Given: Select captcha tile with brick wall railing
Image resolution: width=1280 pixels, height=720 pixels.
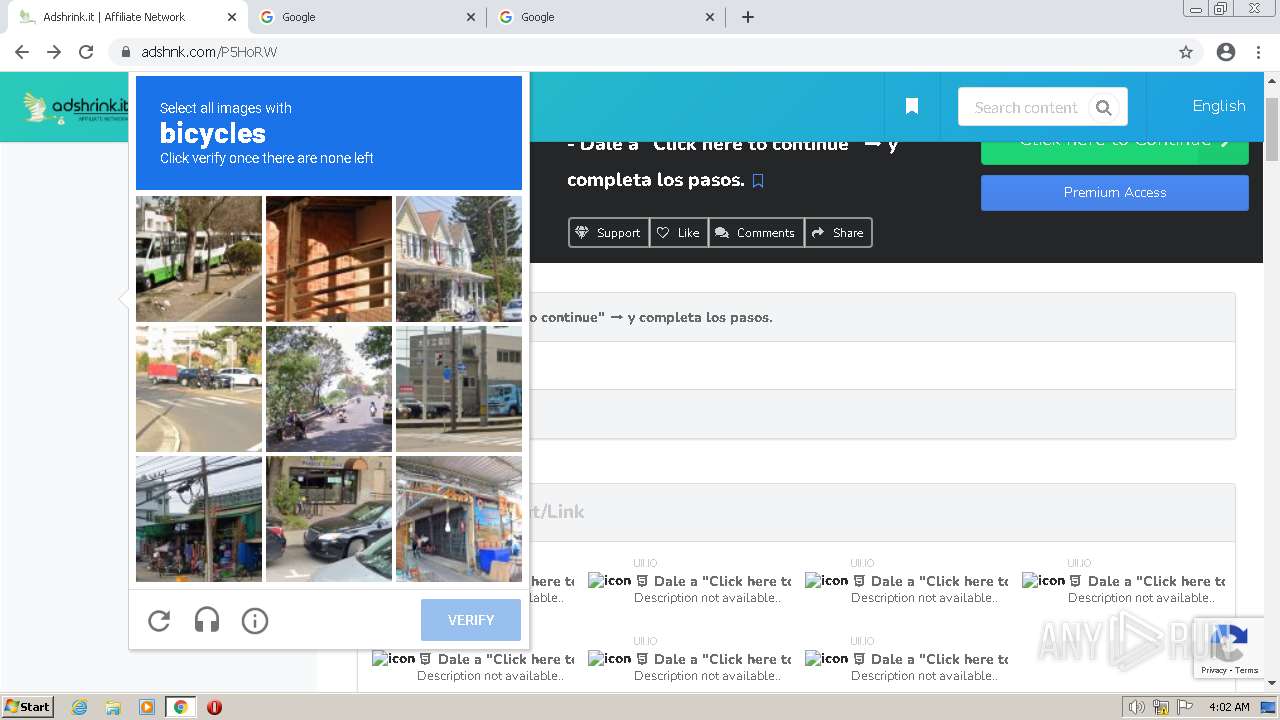Looking at the screenshot, I should pyautogui.click(x=329, y=259).
